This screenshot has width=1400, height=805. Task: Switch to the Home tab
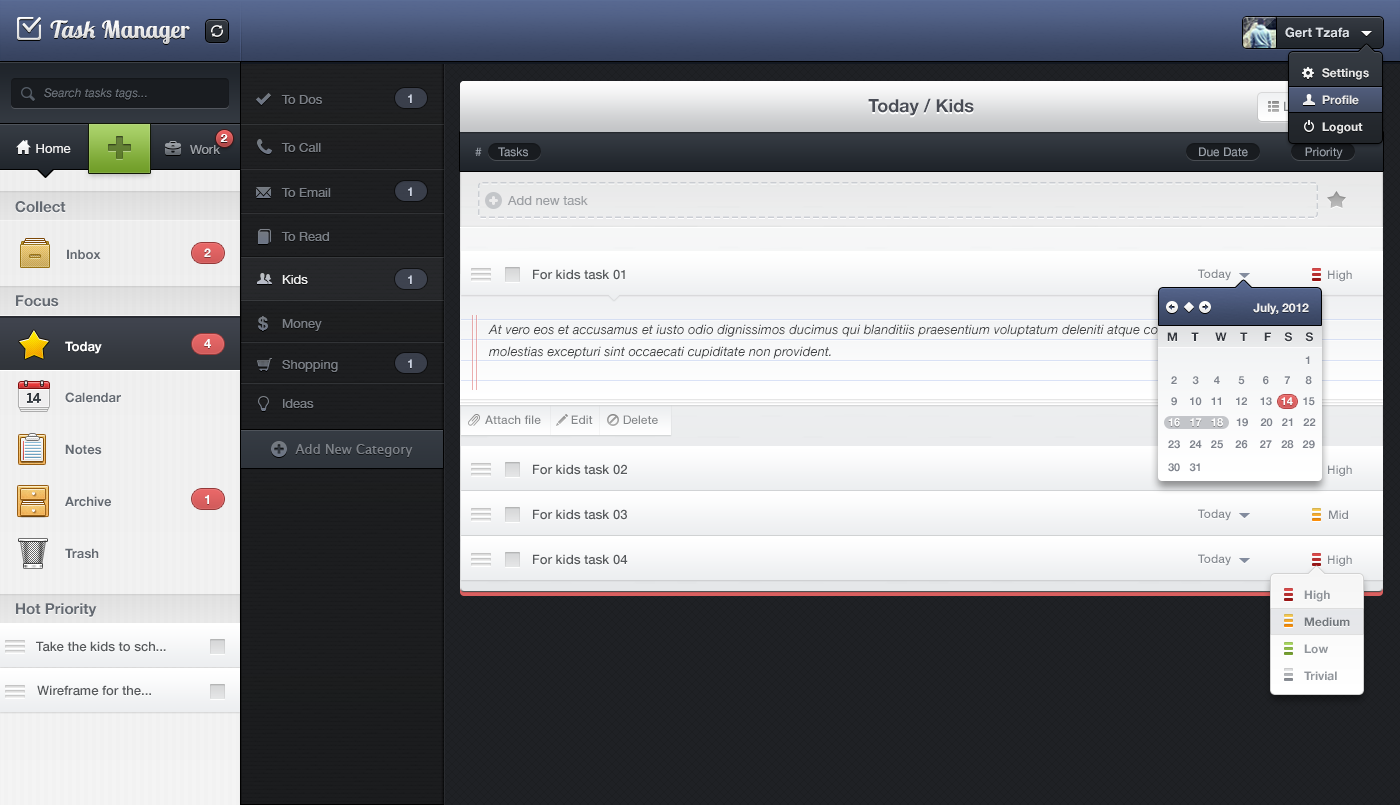(44, 148)
